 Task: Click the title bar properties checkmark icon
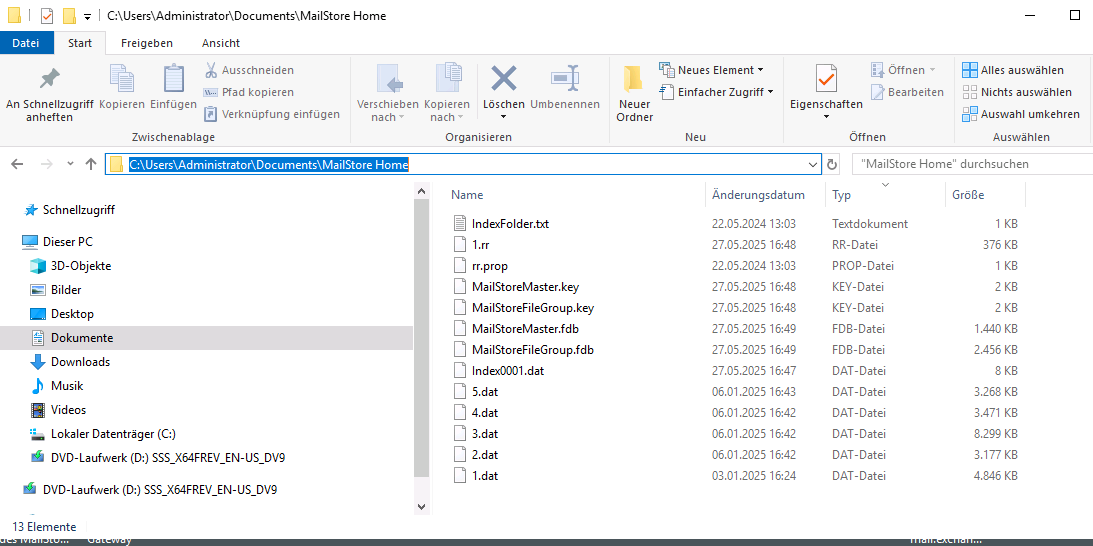tap(47, 16)
